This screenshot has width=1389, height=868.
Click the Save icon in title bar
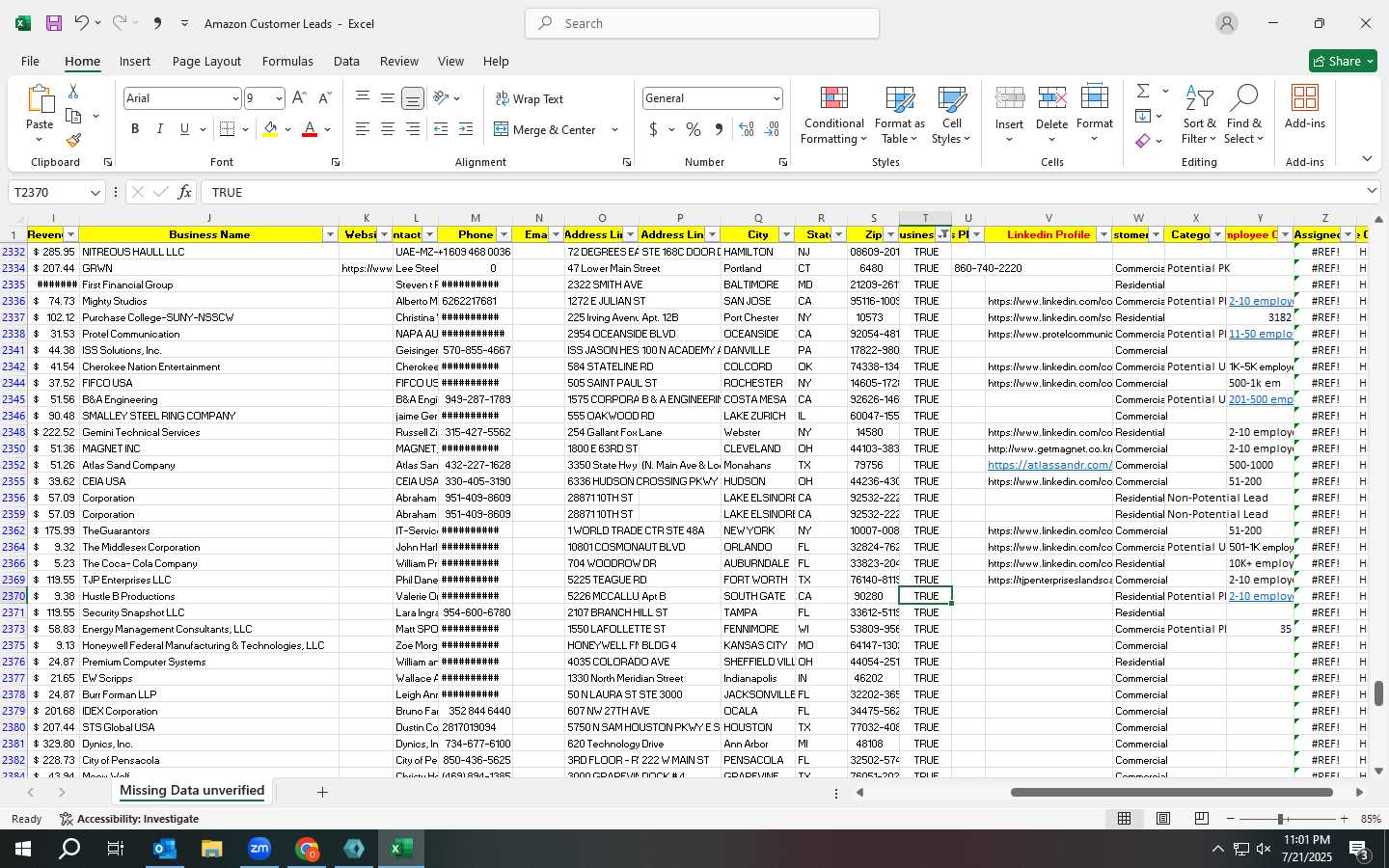click(x=54, y=23)
